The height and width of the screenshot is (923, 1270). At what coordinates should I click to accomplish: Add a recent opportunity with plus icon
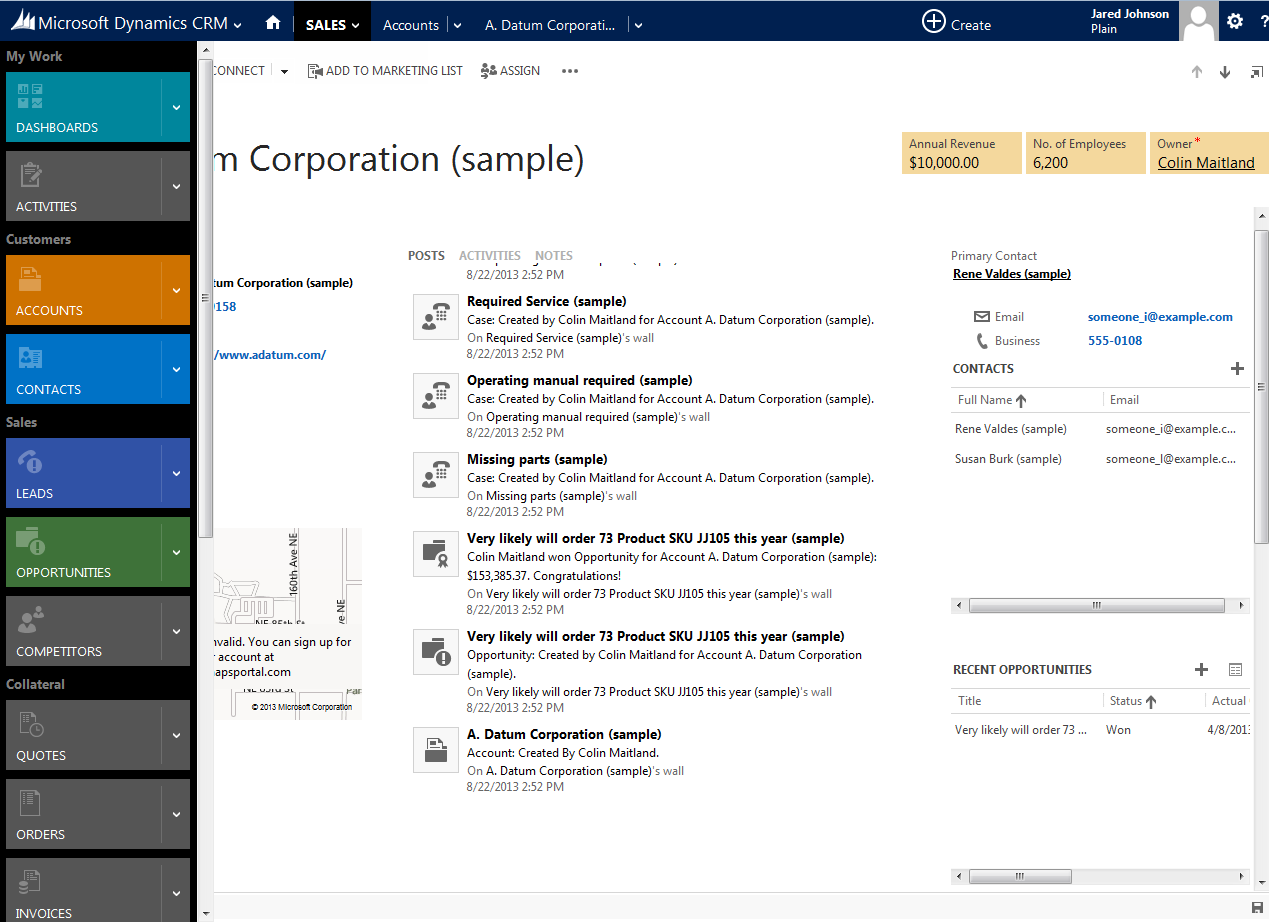(1202, 670)
